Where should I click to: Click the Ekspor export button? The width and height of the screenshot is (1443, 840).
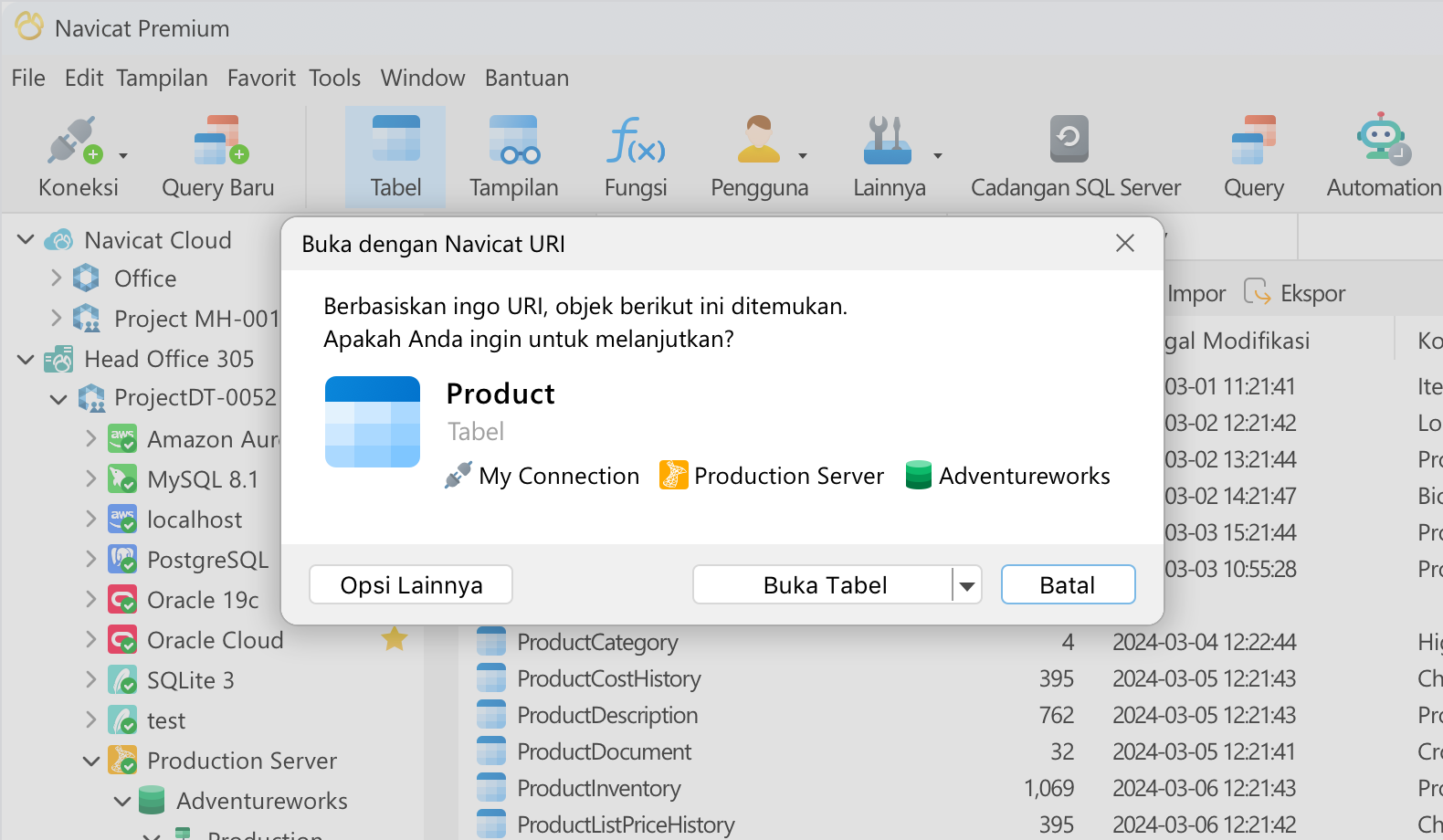coord(1295,293)
